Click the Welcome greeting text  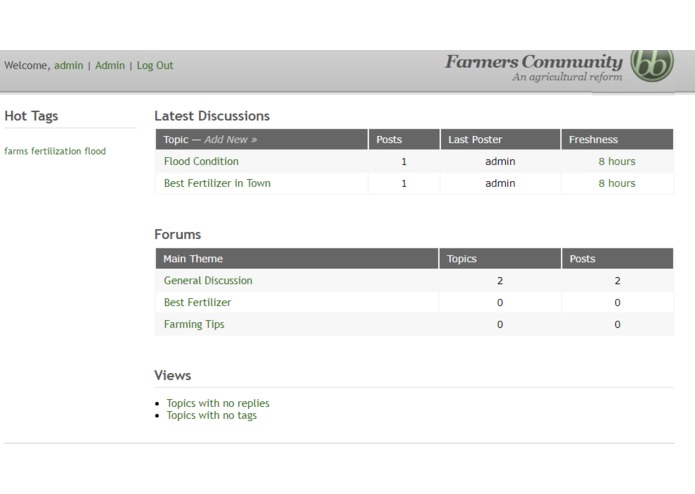(26, 66)
